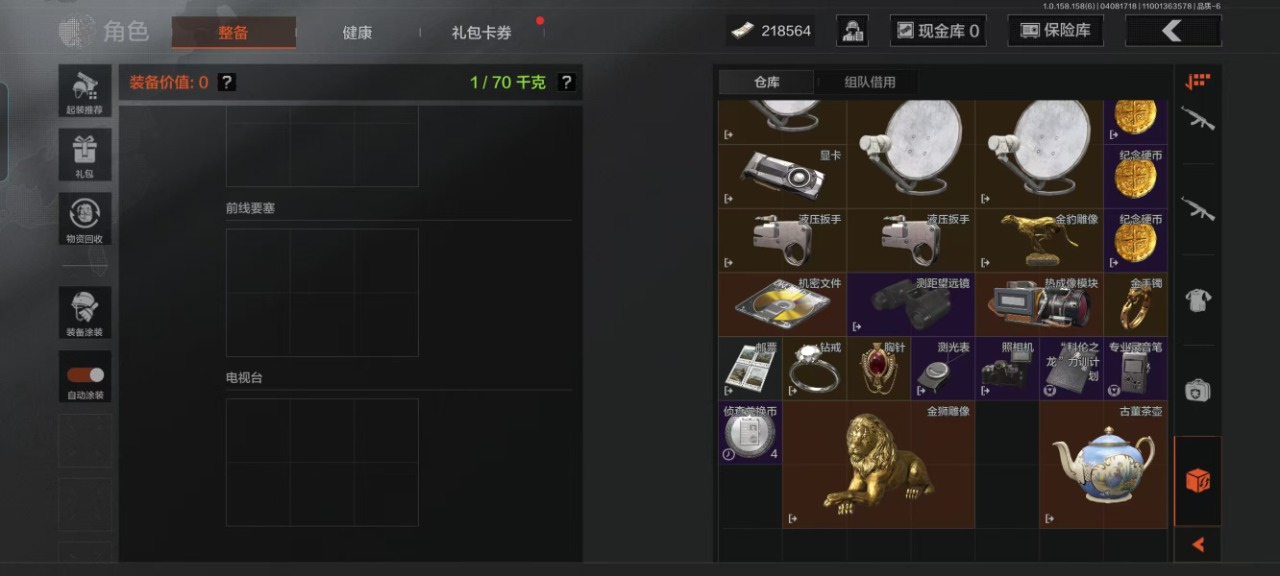Open the 礼包 gift box icon
This screenshot has height=576, width=1280.
(x=85, y=155)
